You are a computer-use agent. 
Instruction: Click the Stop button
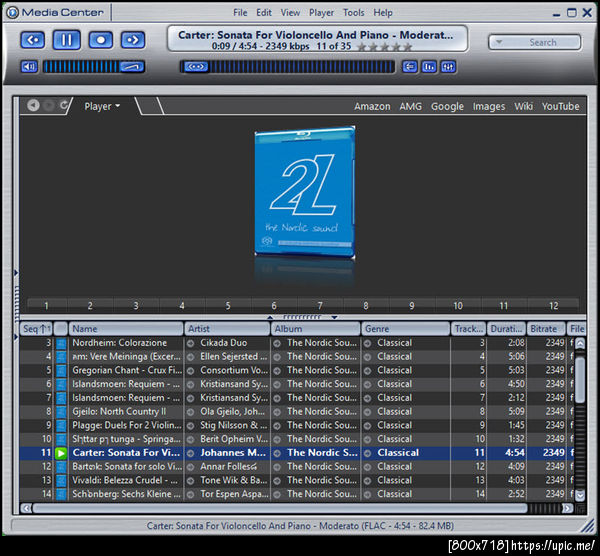click(101, 40)
